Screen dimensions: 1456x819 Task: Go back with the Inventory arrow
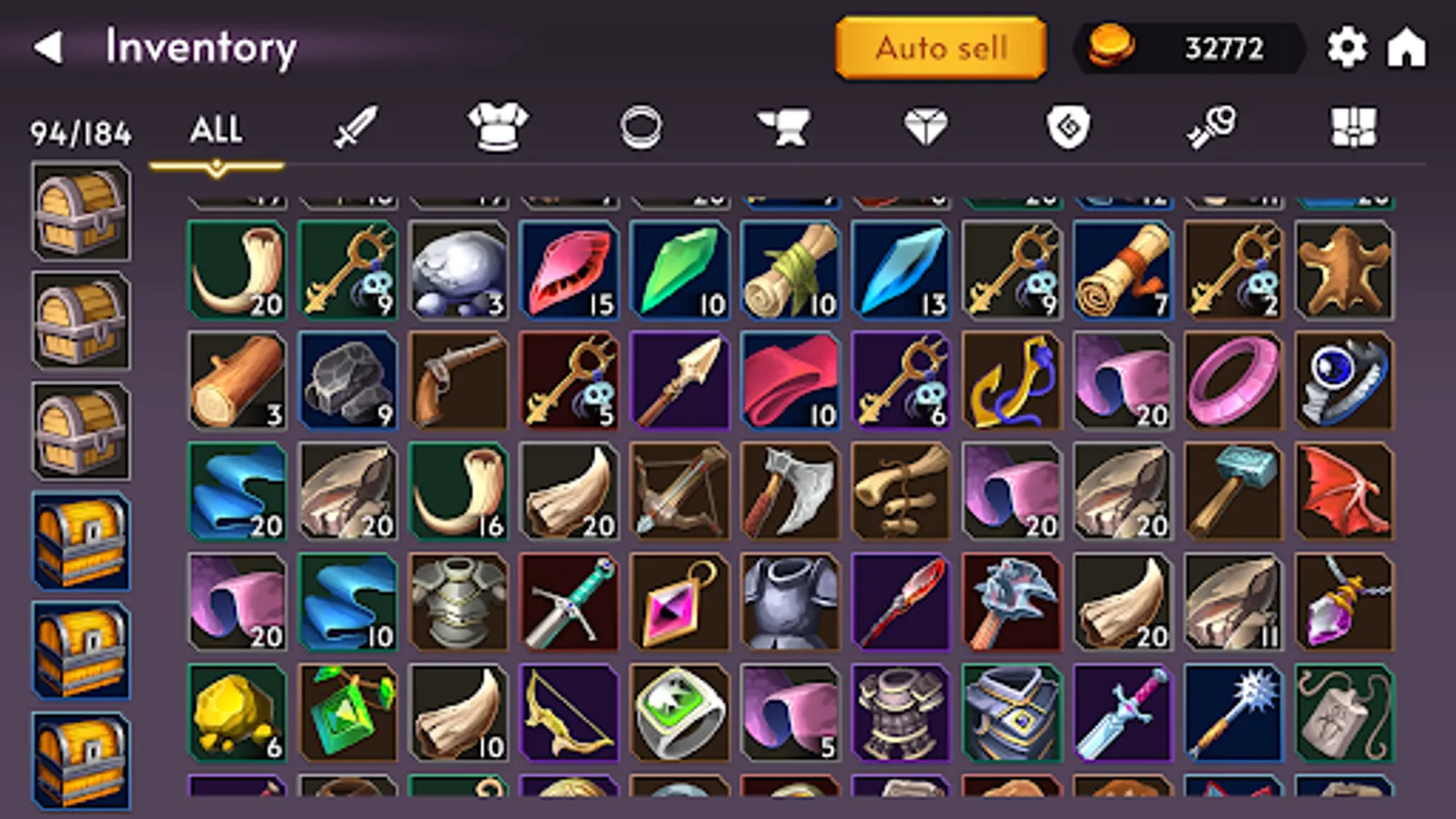[48, 47]
